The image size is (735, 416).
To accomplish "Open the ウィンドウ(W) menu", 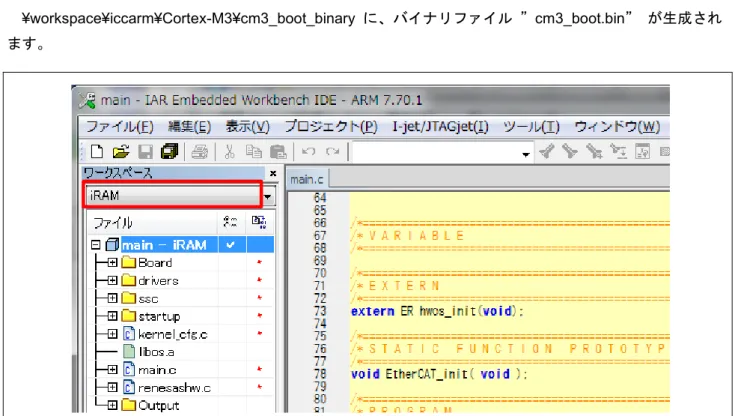I will point(617,127).
